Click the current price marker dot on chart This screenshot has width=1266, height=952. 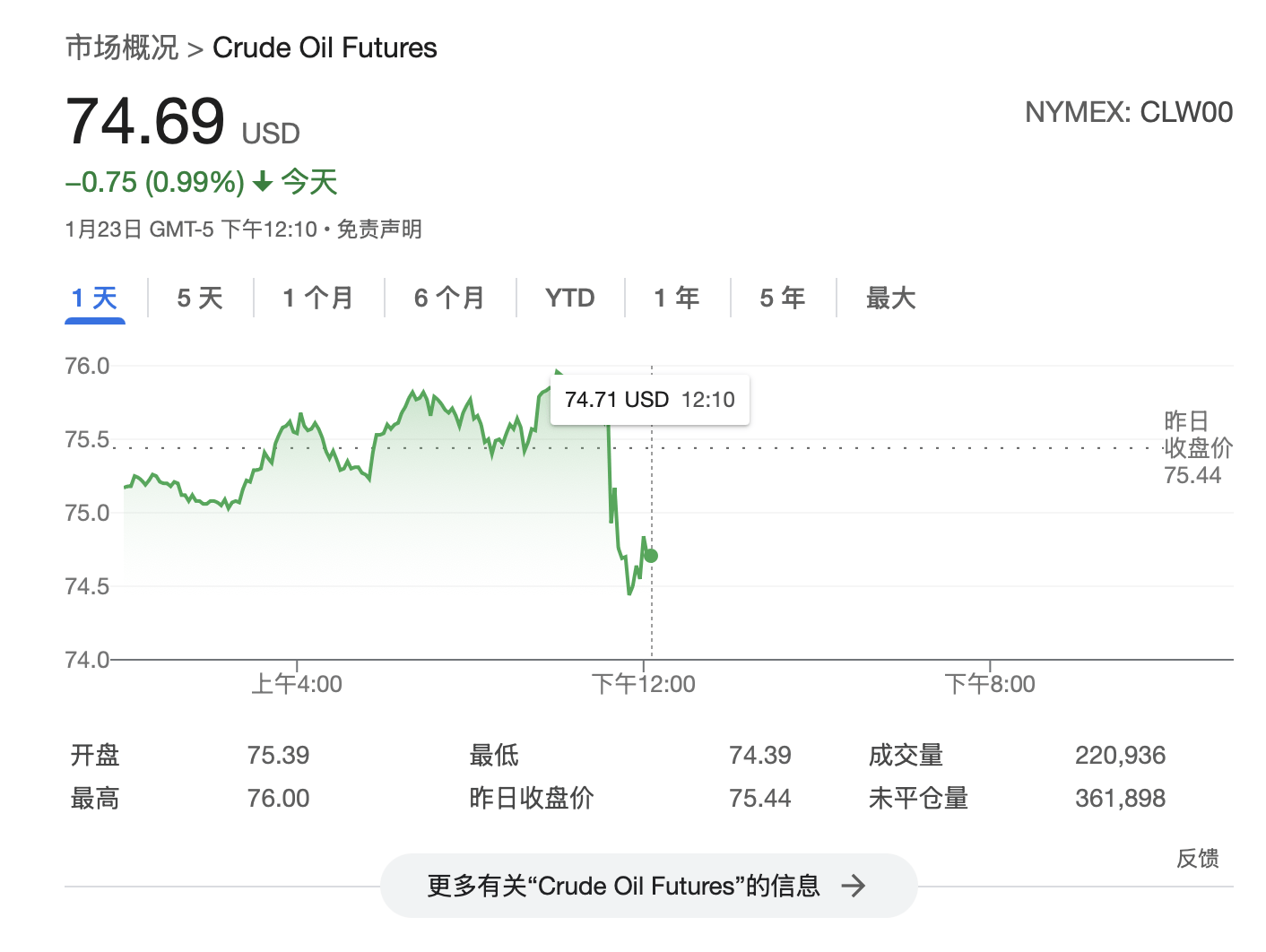650,556
